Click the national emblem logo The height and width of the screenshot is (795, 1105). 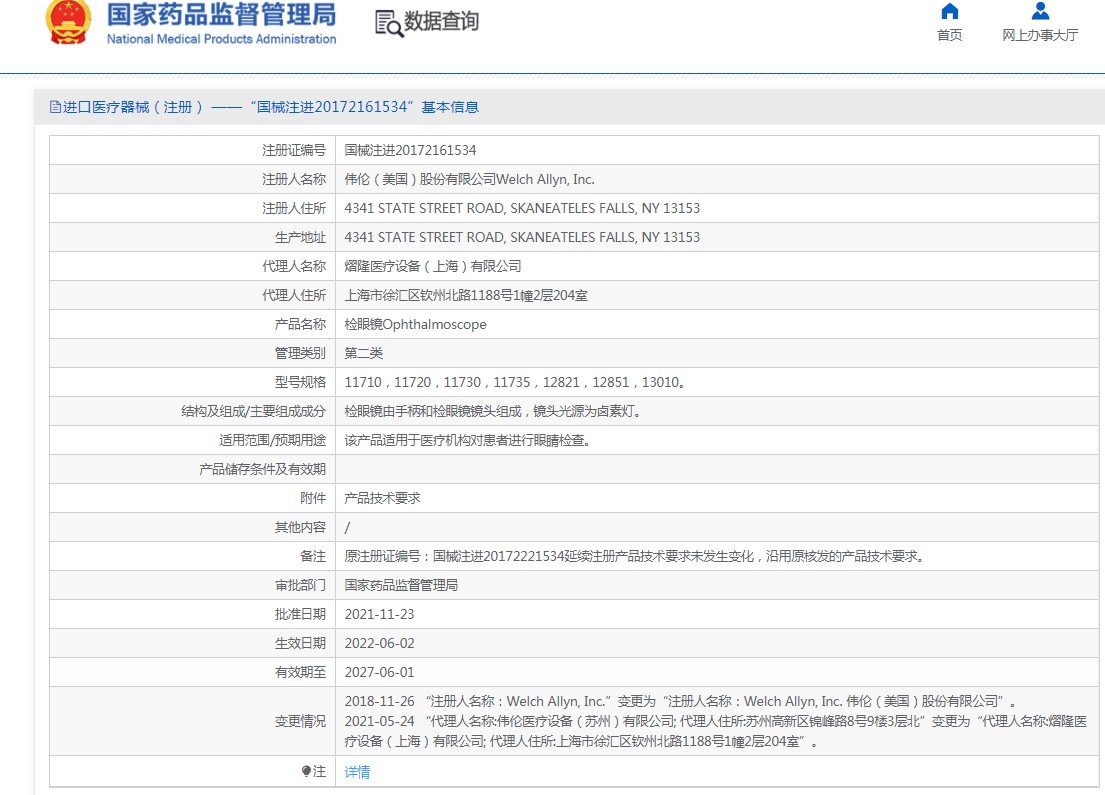point(68,22)
